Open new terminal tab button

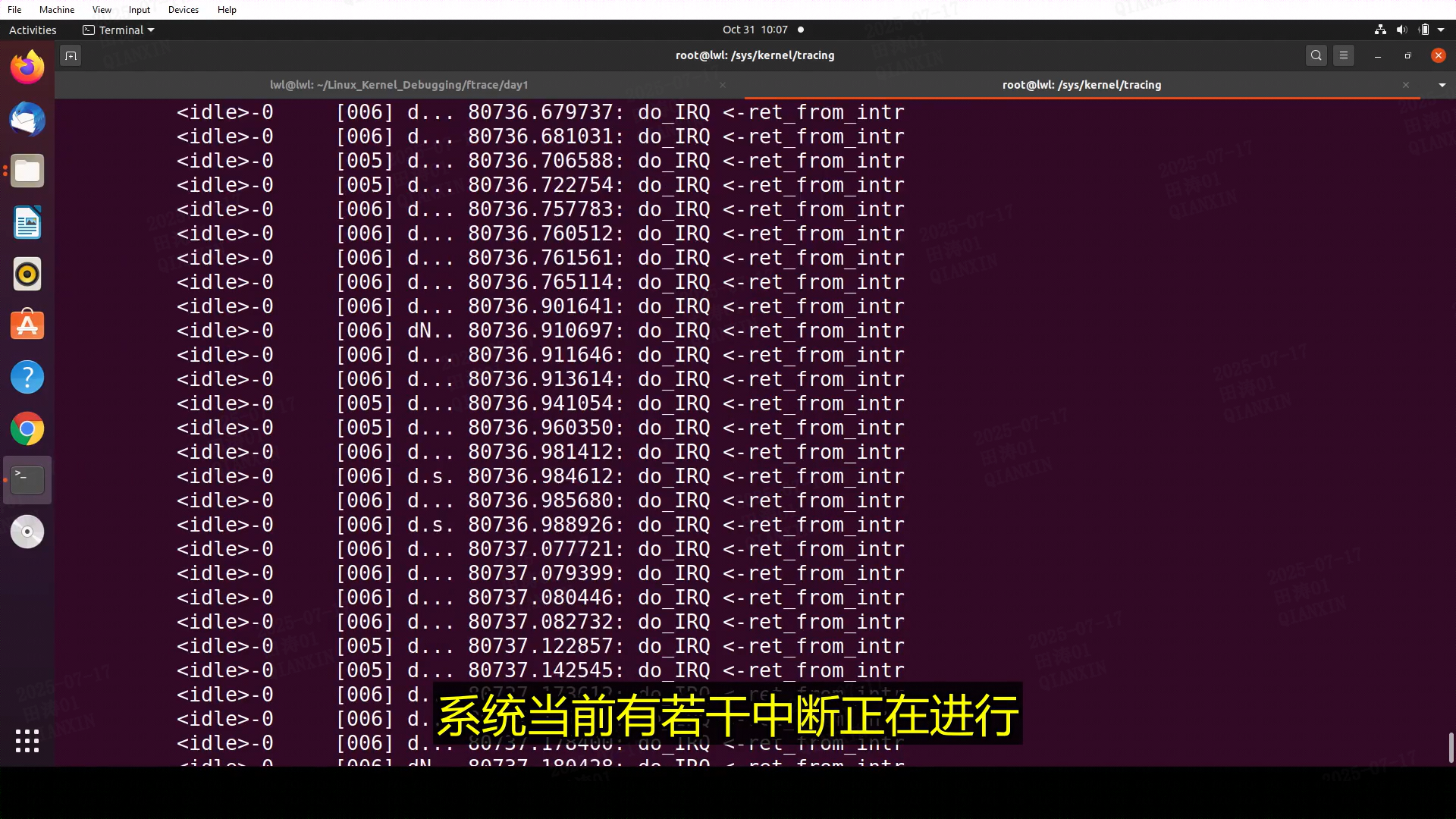[71, 55]
